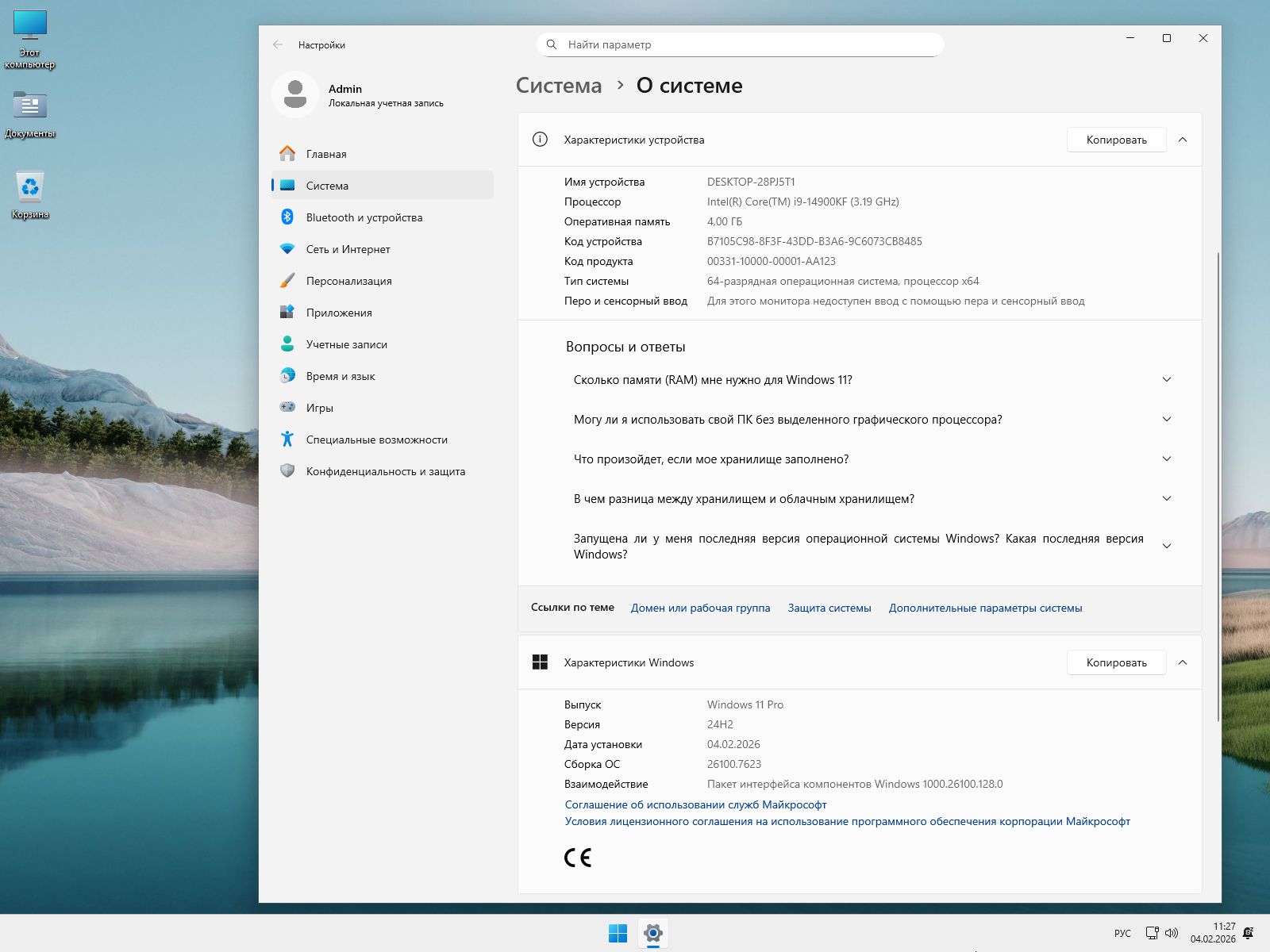Open Конфиденциальность и защита section
The height and width of the screenshot is (952, 1270).
[x=385, y=471]
